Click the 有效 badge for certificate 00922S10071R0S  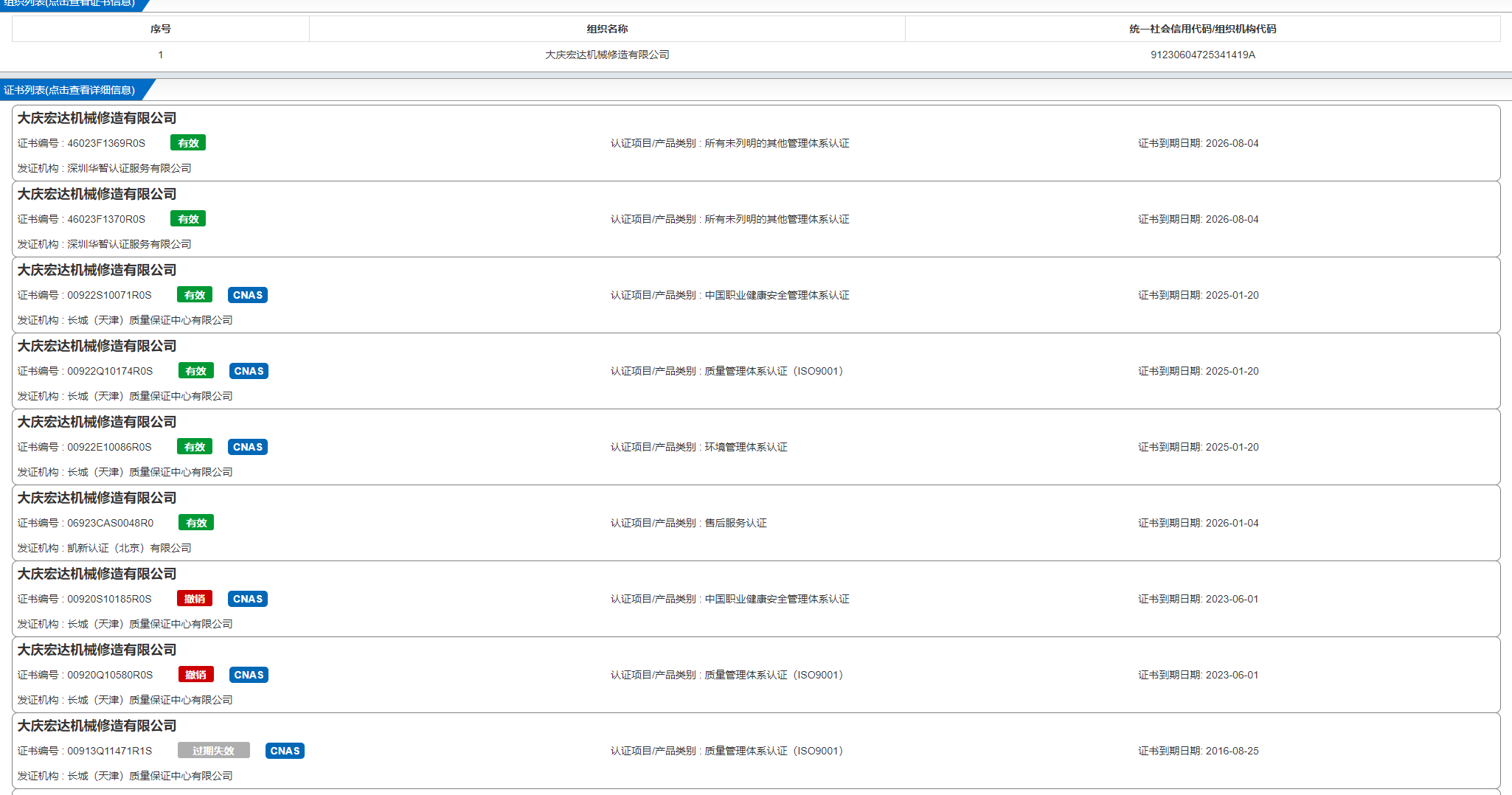tap(195, 295)
